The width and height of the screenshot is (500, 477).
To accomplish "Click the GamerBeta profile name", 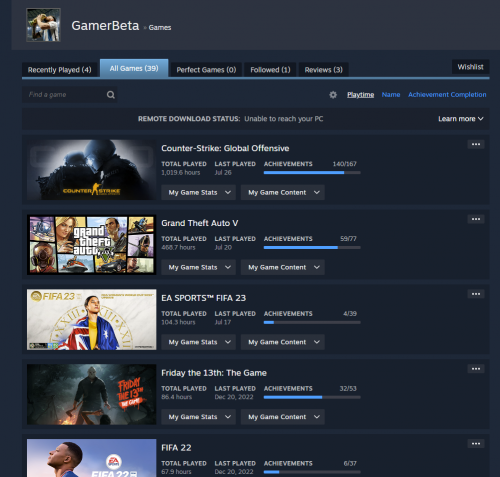I will 105,26.
